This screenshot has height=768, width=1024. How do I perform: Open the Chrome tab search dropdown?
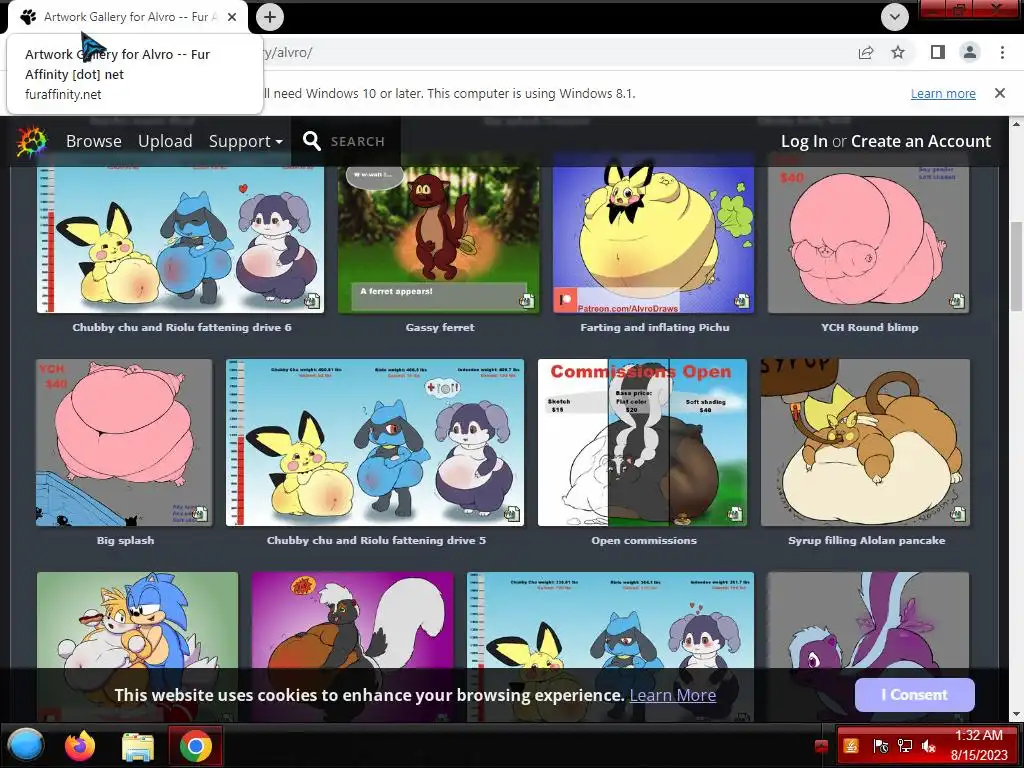[895, 17]
